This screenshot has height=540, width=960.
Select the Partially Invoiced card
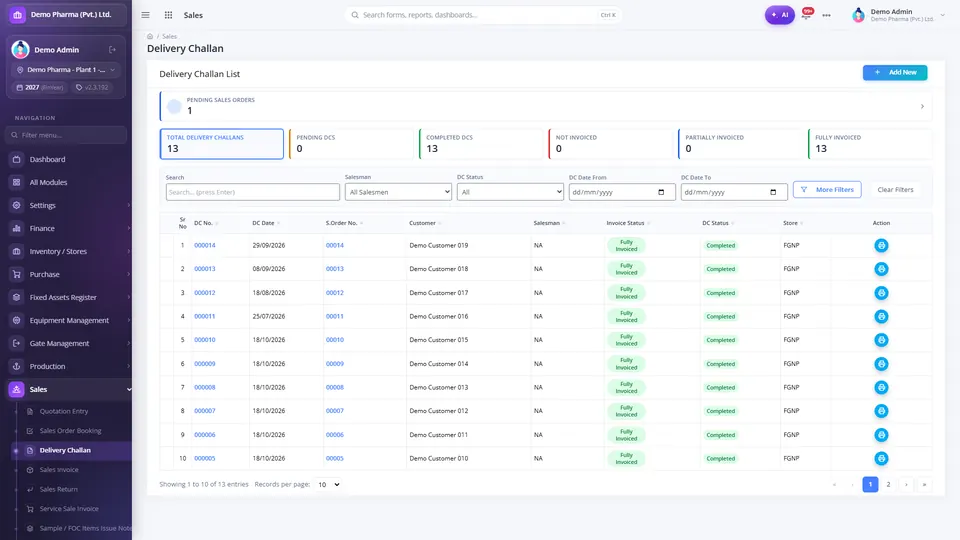[x=741, y=144]
